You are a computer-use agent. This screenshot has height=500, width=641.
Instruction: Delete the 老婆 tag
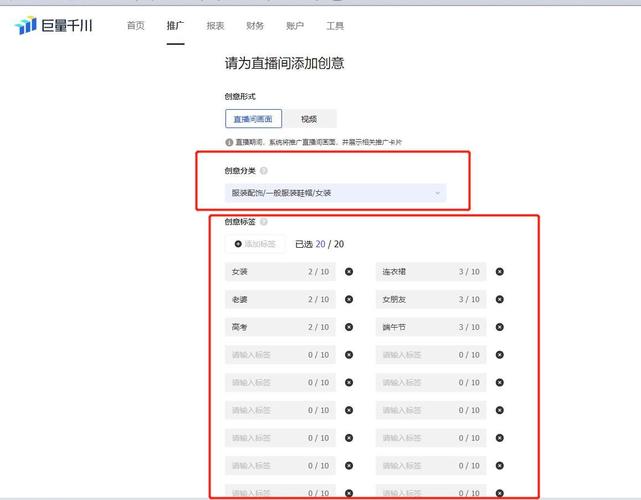coord(349,299)
